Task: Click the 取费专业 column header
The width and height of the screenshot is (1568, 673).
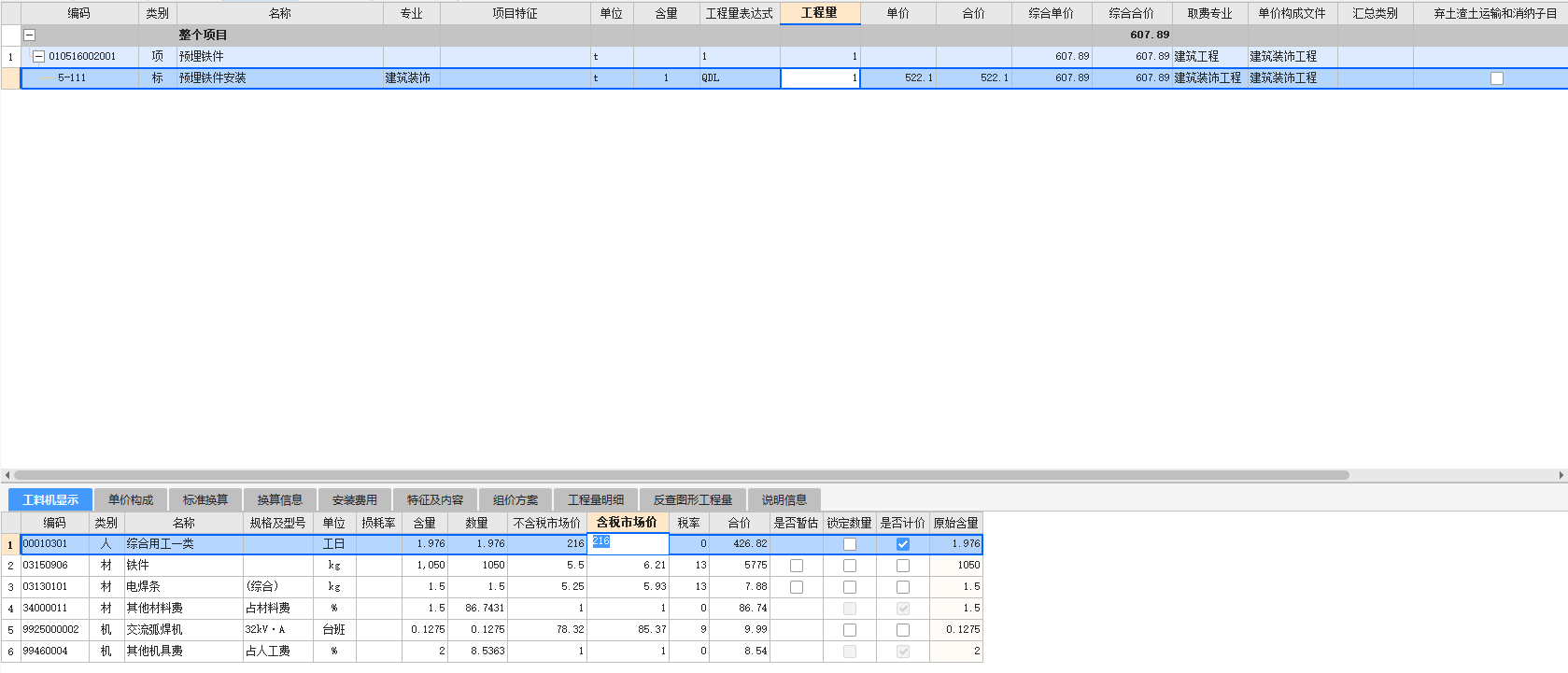Action: click(x=1209, y=13)
